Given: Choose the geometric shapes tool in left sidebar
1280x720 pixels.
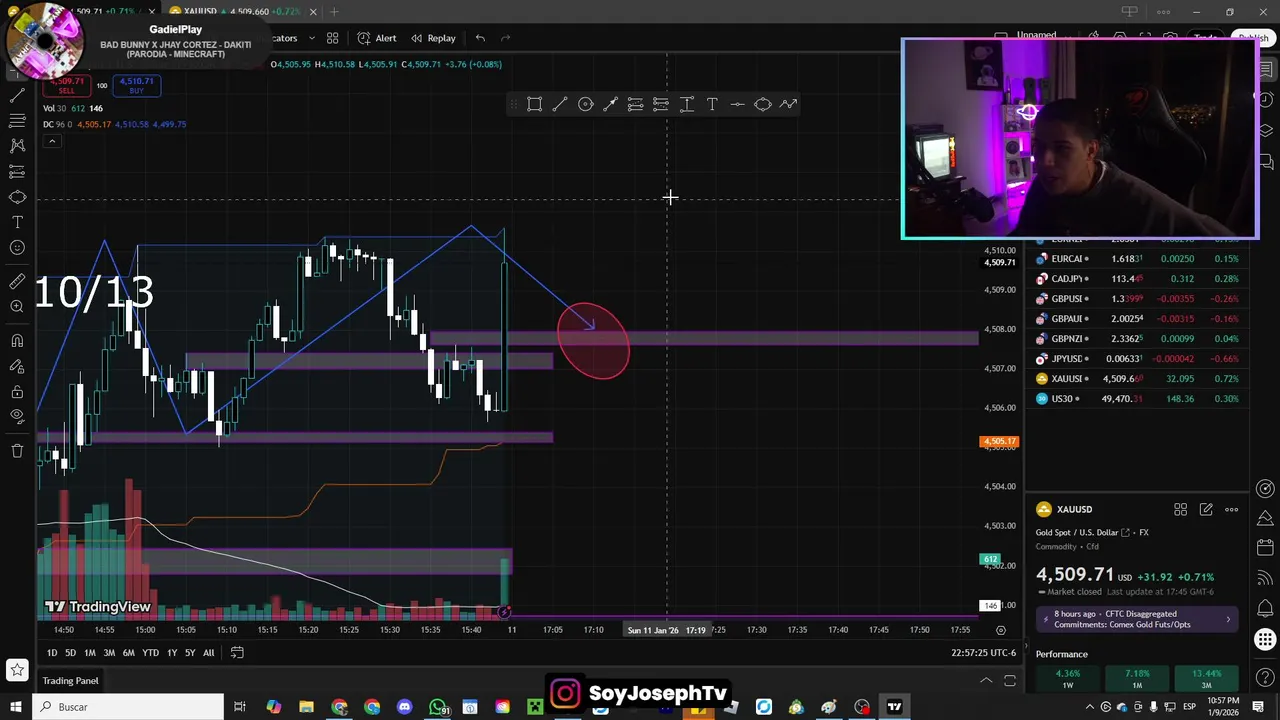Looking at the screenshot, I should click(17, 197).
